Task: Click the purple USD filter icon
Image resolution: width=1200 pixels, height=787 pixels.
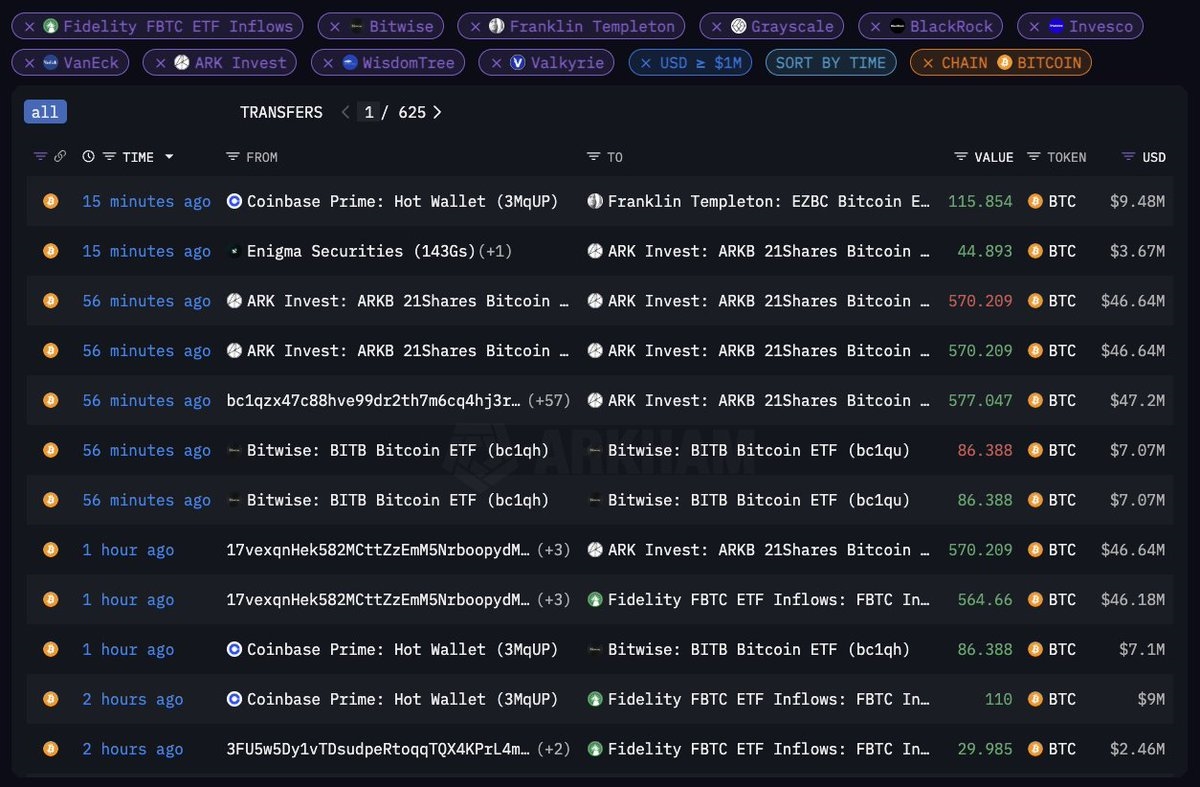Action: coord(1128,157)
